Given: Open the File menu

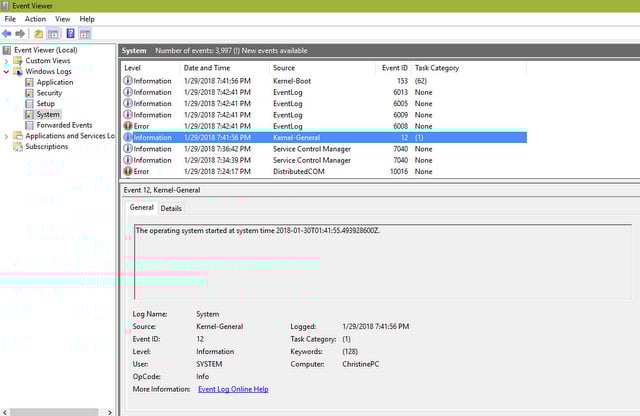Looking at the screenshot, I should [x=10, y=19].
